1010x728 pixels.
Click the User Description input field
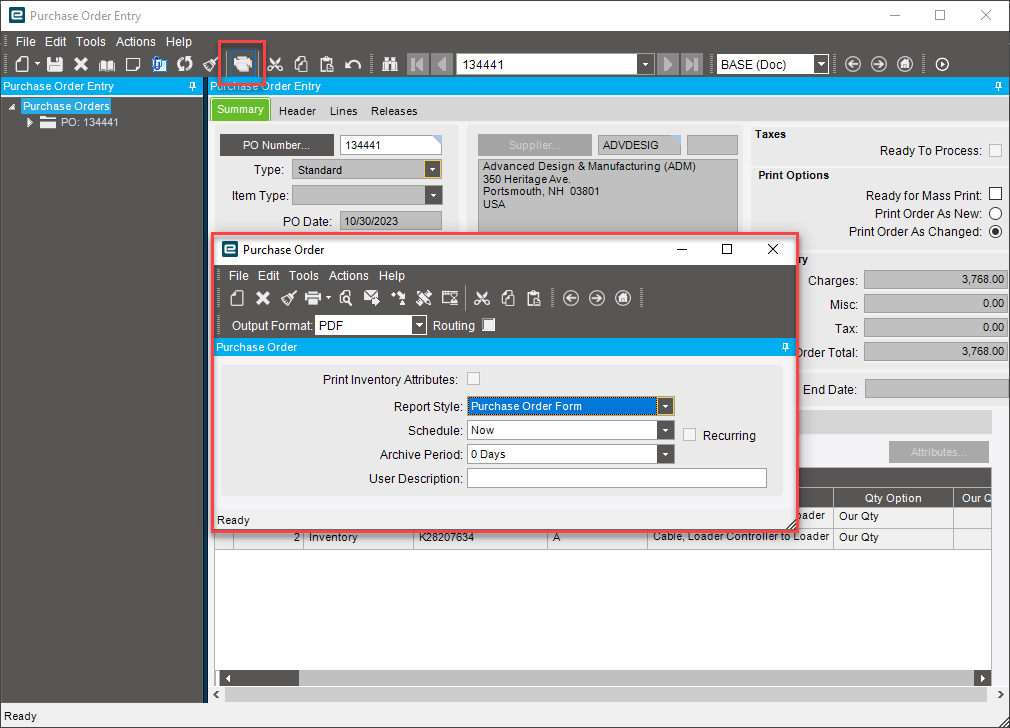(x=616, y=478)
